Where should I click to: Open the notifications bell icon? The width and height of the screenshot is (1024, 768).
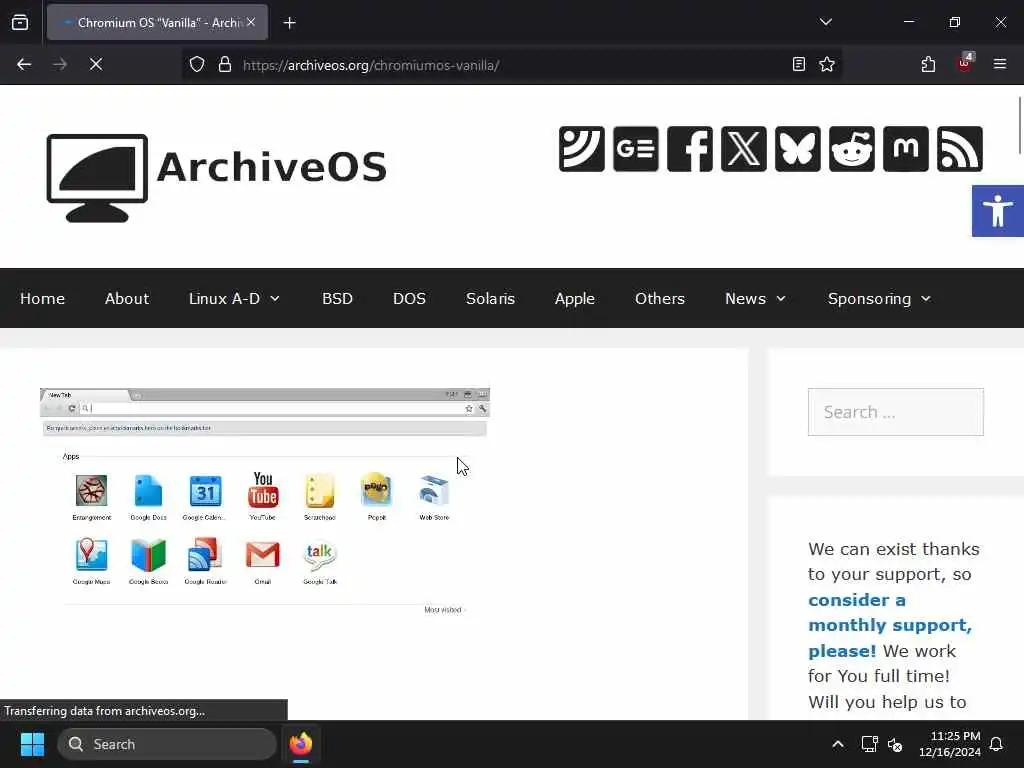[x=997, y=744]
